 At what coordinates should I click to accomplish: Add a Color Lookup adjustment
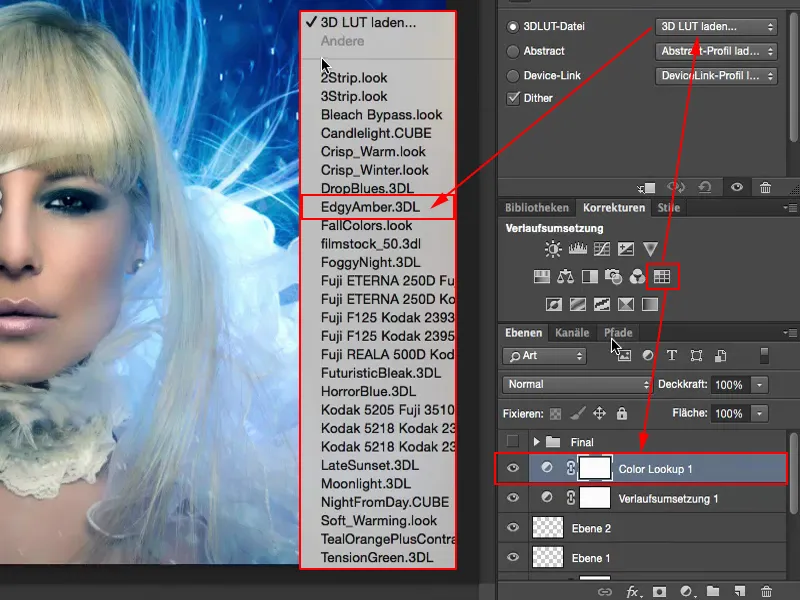662,277
